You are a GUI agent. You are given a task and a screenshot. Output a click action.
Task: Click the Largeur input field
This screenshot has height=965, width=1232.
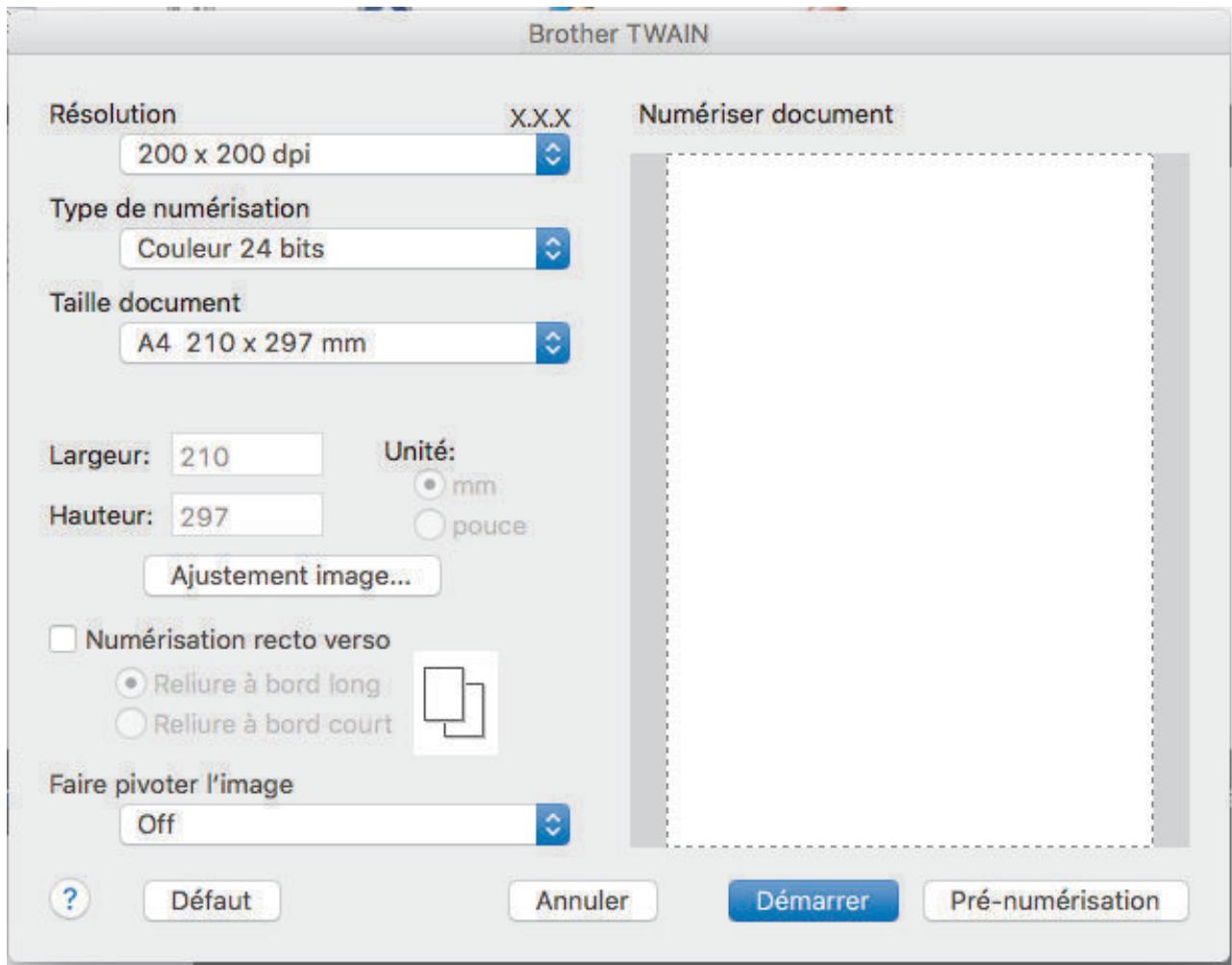coord(247,455)
